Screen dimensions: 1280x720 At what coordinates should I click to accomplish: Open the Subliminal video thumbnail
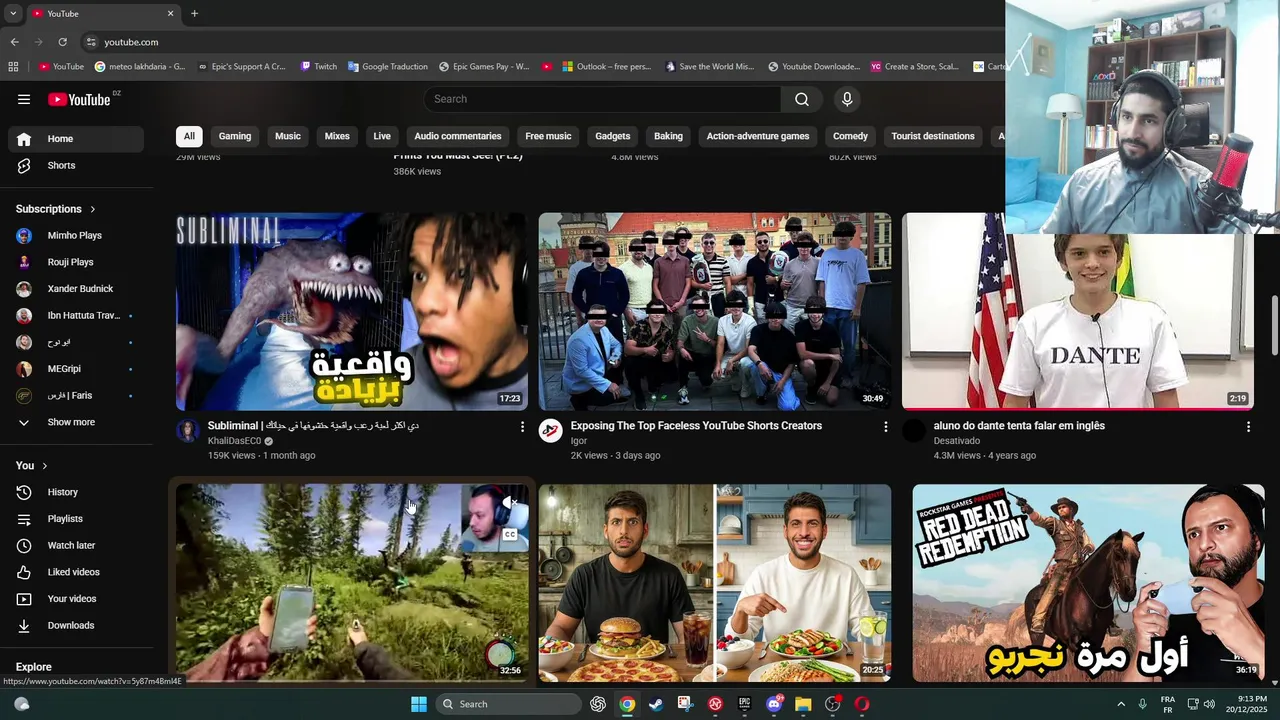(x=352, y=311)
